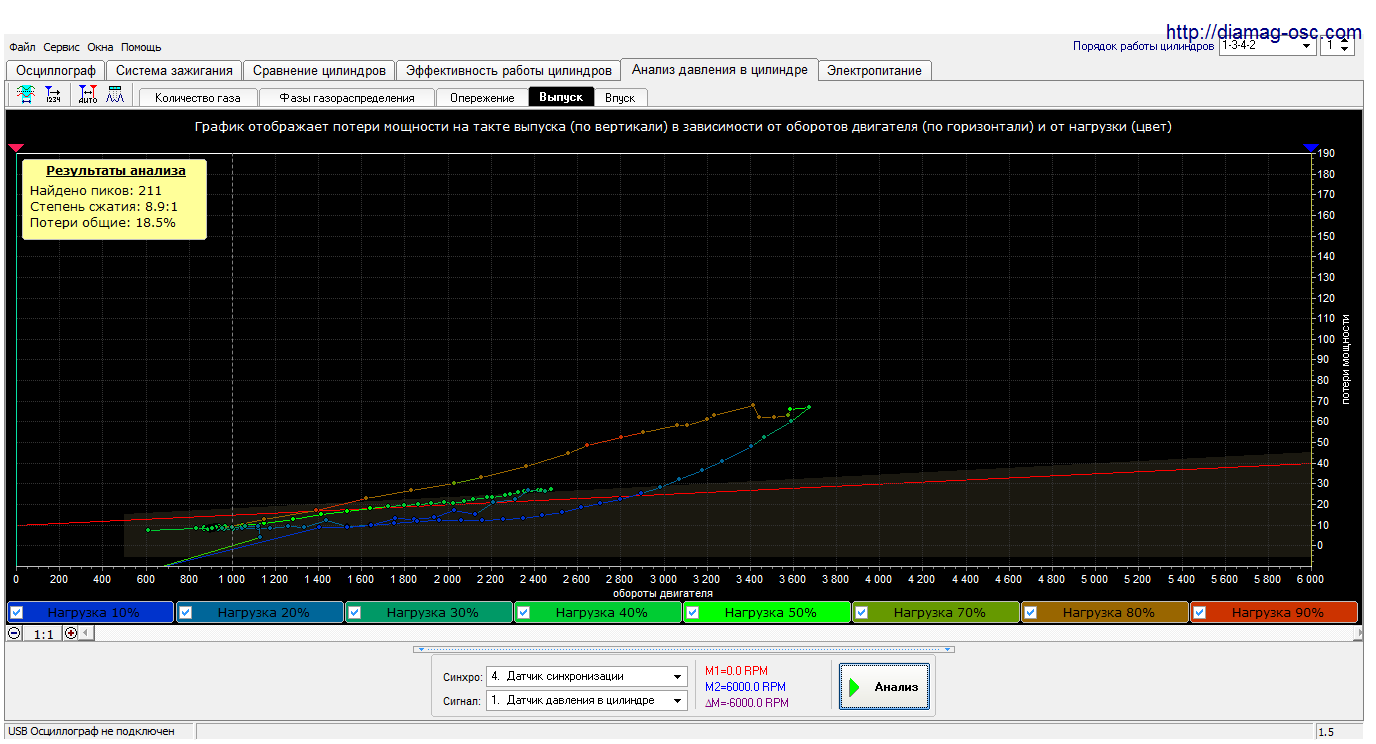1376x744 pixels.
Task: Click the 1234 cylinder numbering toolbar icon
Action: (x=53, y=95)
